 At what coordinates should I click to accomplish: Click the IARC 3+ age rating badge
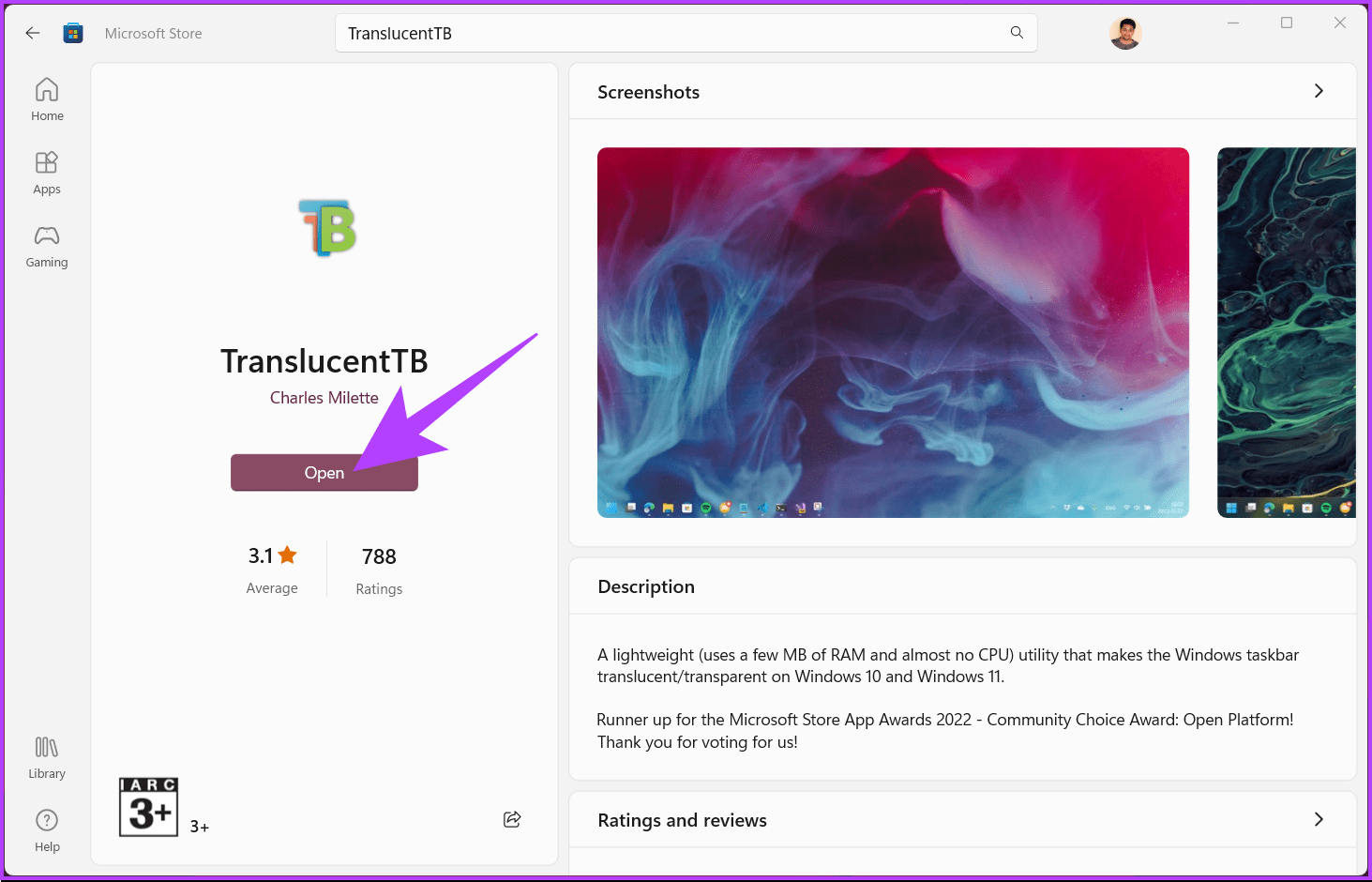tap(148, 806)
